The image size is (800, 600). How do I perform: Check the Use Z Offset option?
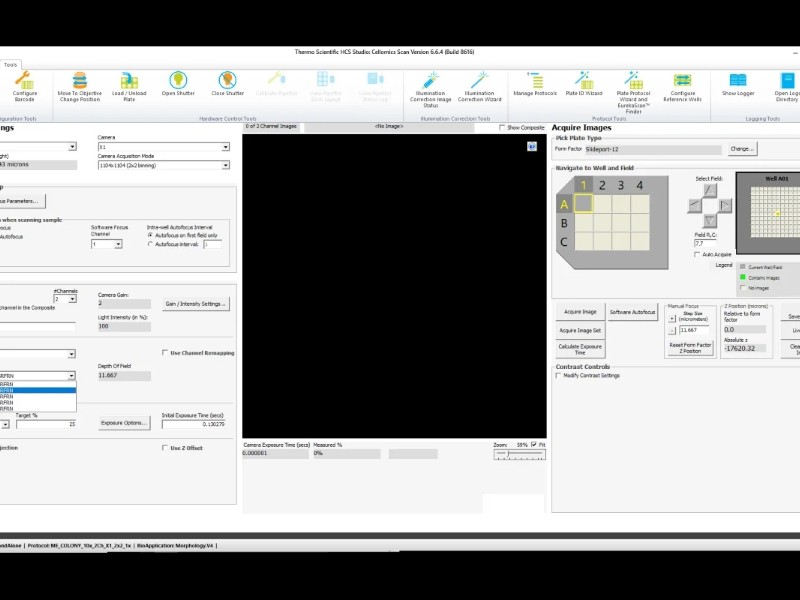pyautogui.click(x=165, y=447)
